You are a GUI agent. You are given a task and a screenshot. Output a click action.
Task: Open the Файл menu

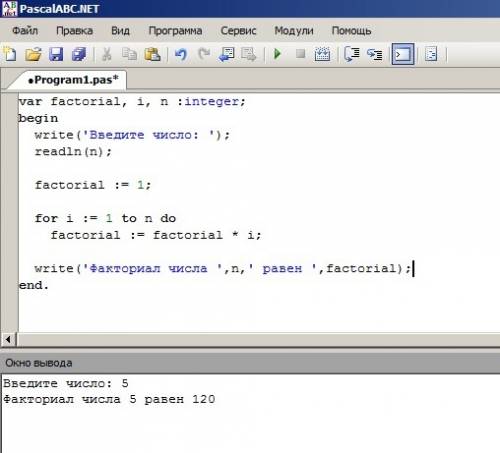point(25,31)
